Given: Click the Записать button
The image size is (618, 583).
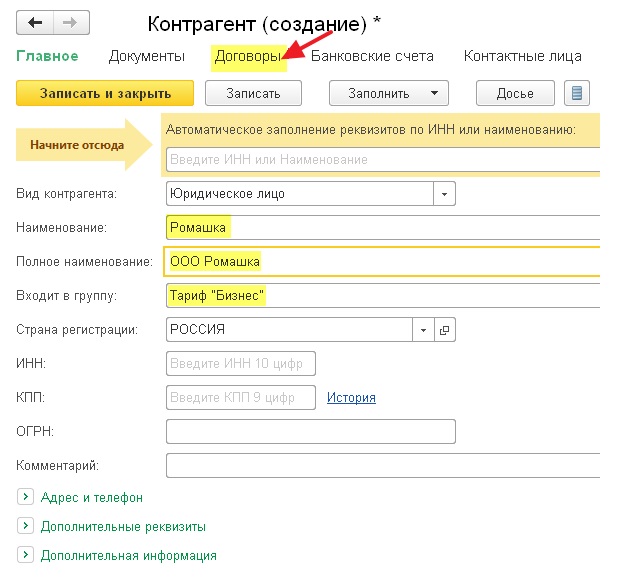Looking at the screenshot, I should click(x=253, y=93).
